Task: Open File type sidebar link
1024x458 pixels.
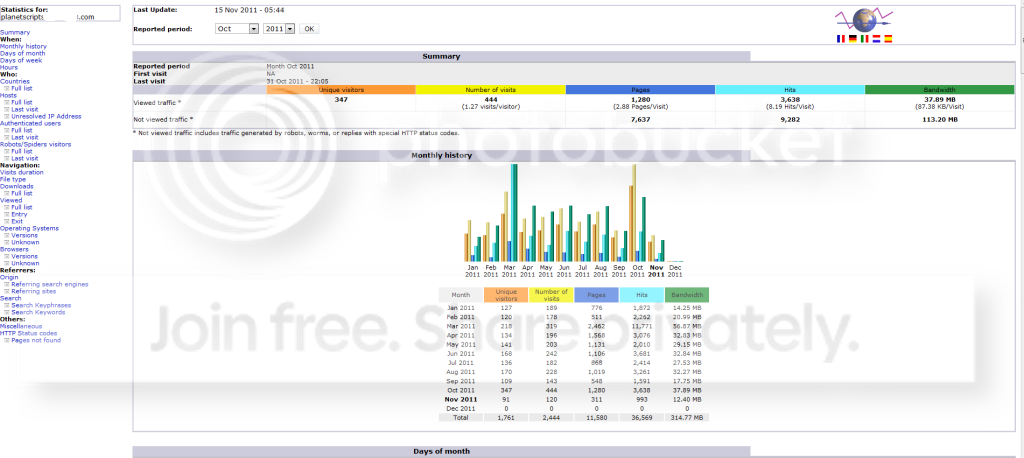Action: (x=13, y=179)
